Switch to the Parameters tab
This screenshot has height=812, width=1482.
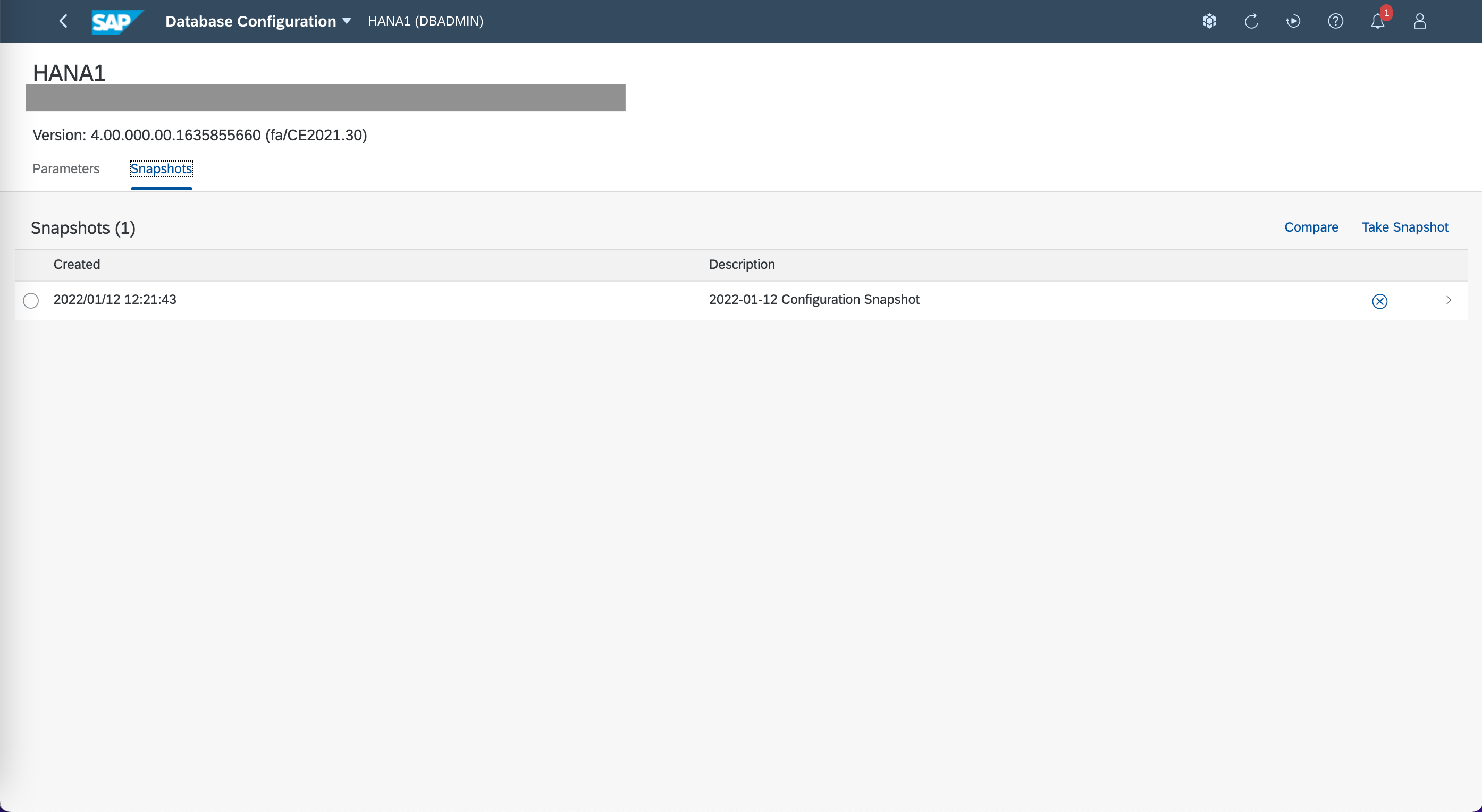[65, 168]
